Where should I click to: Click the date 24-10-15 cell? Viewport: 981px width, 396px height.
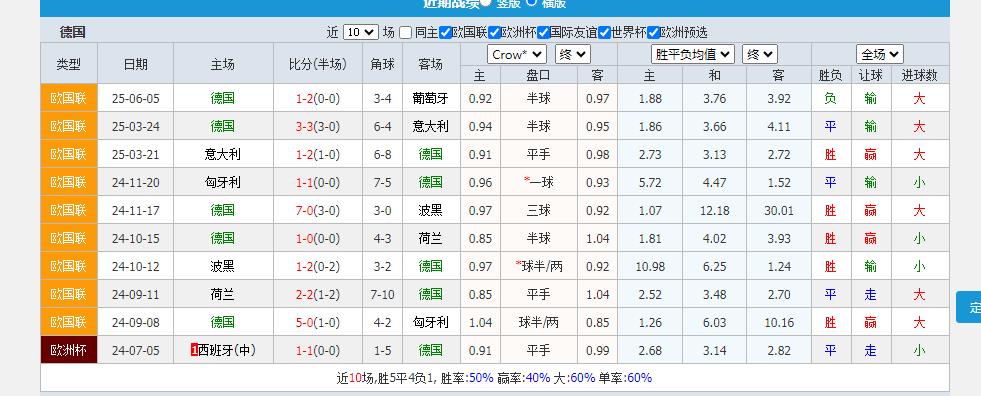click(x=136, y=238)
